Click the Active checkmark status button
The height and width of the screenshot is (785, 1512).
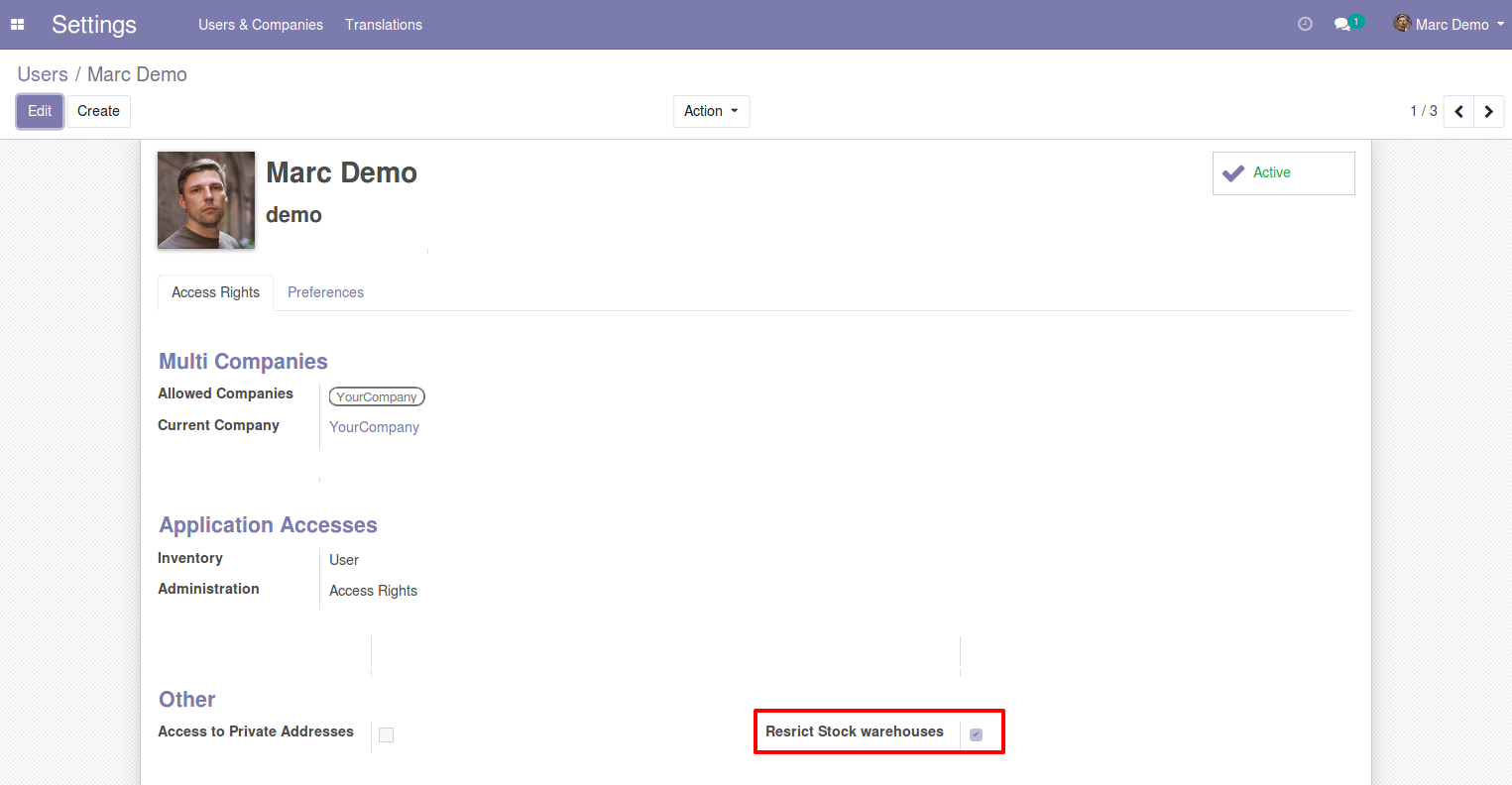(1283, 173)
